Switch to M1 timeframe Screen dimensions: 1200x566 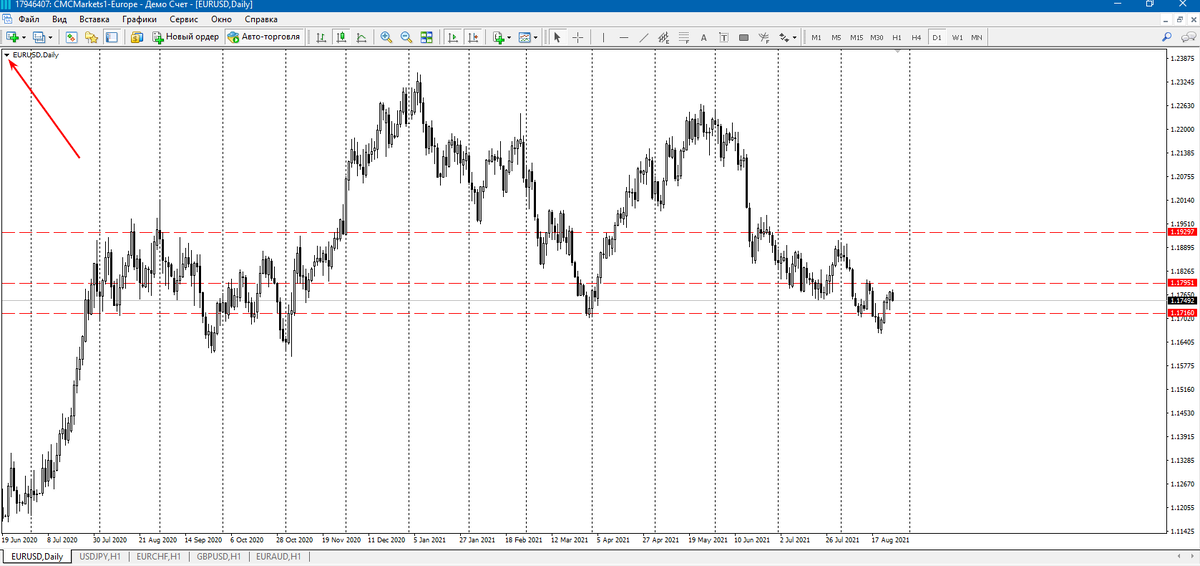[816, 37]
